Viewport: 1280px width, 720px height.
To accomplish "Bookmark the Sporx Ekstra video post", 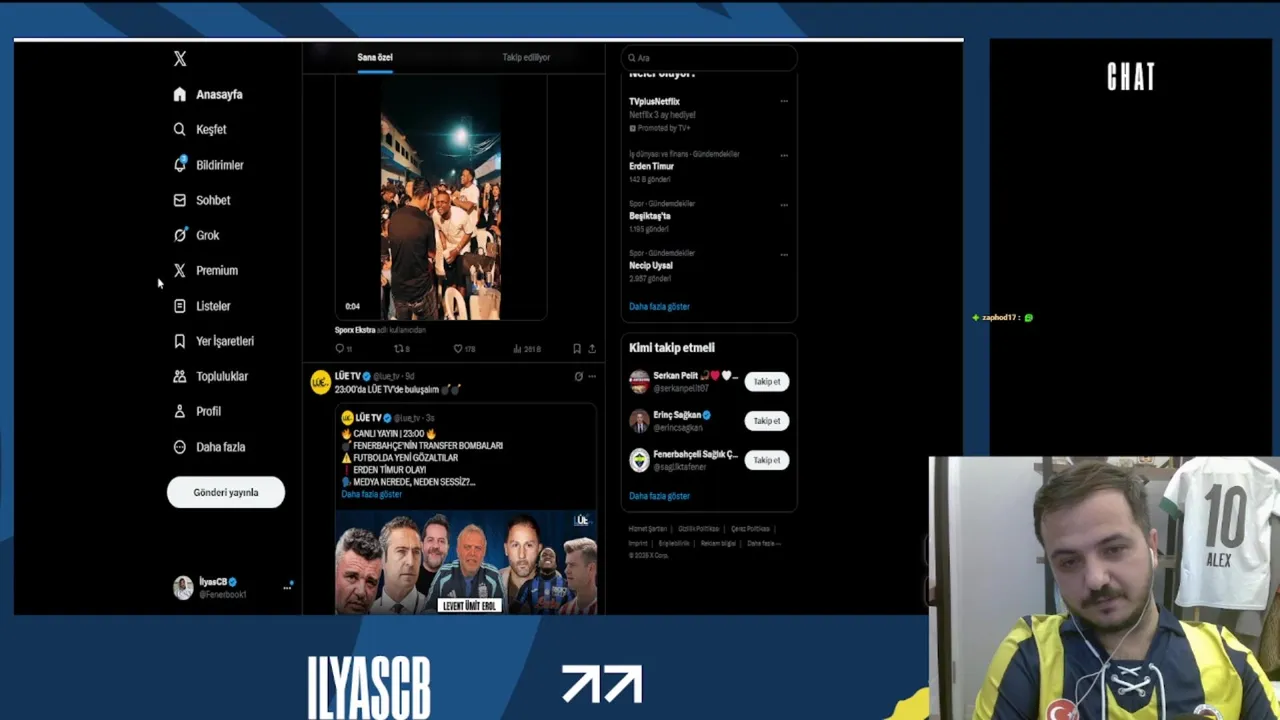I will (x=577, y=349).
